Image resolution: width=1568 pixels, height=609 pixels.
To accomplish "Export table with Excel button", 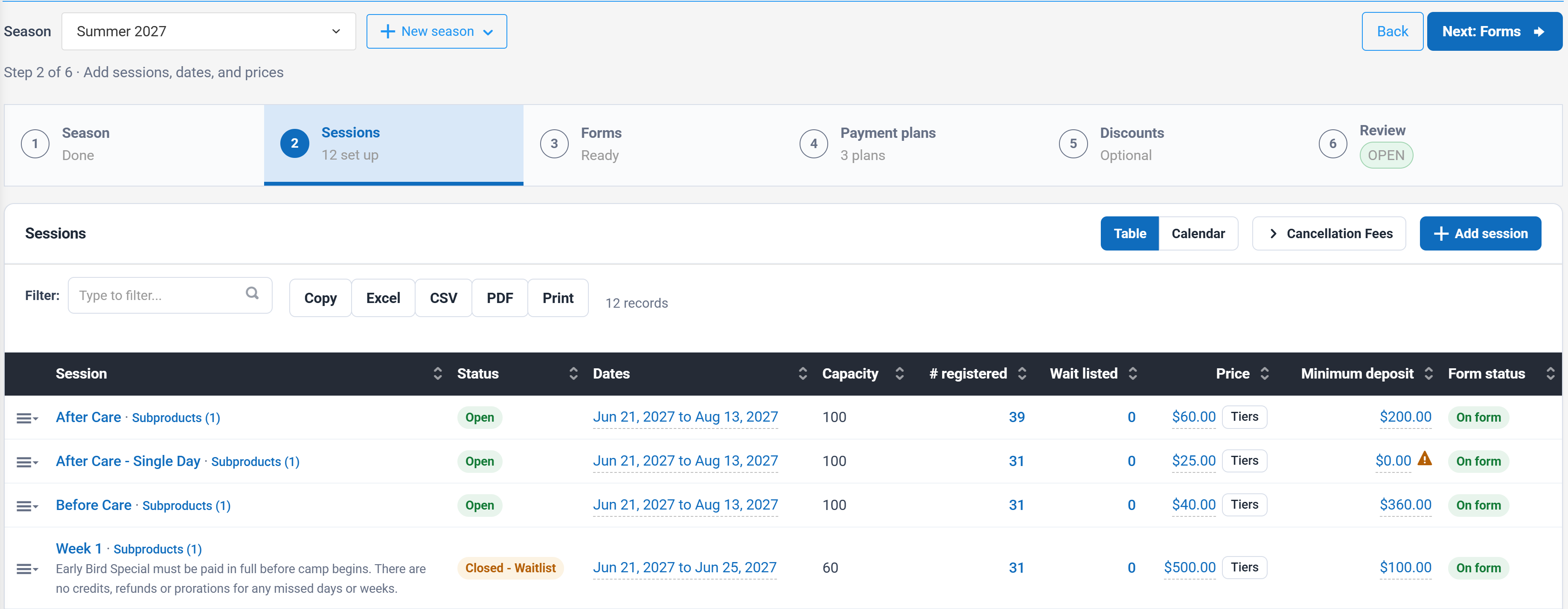I will [x=383, y=298].
